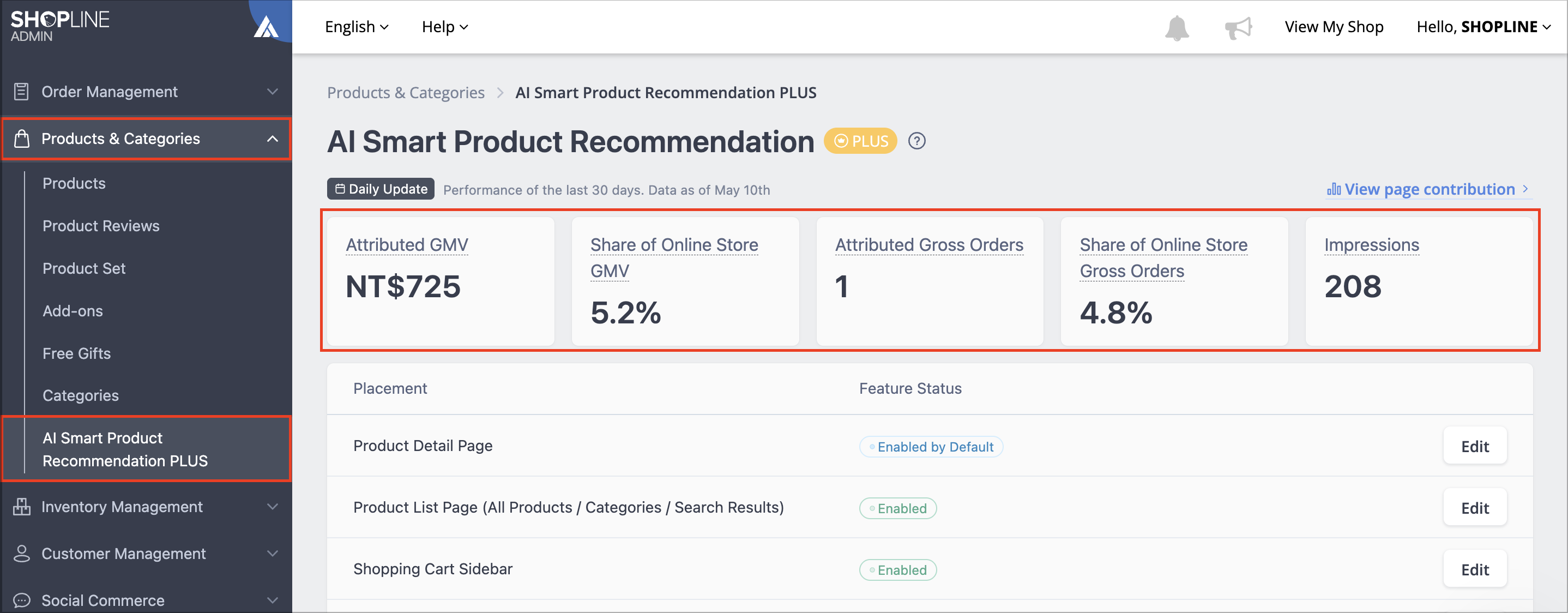Collapse the Products & Categories section chevron
Screen dimensions: 1568x613
(273, 139)
